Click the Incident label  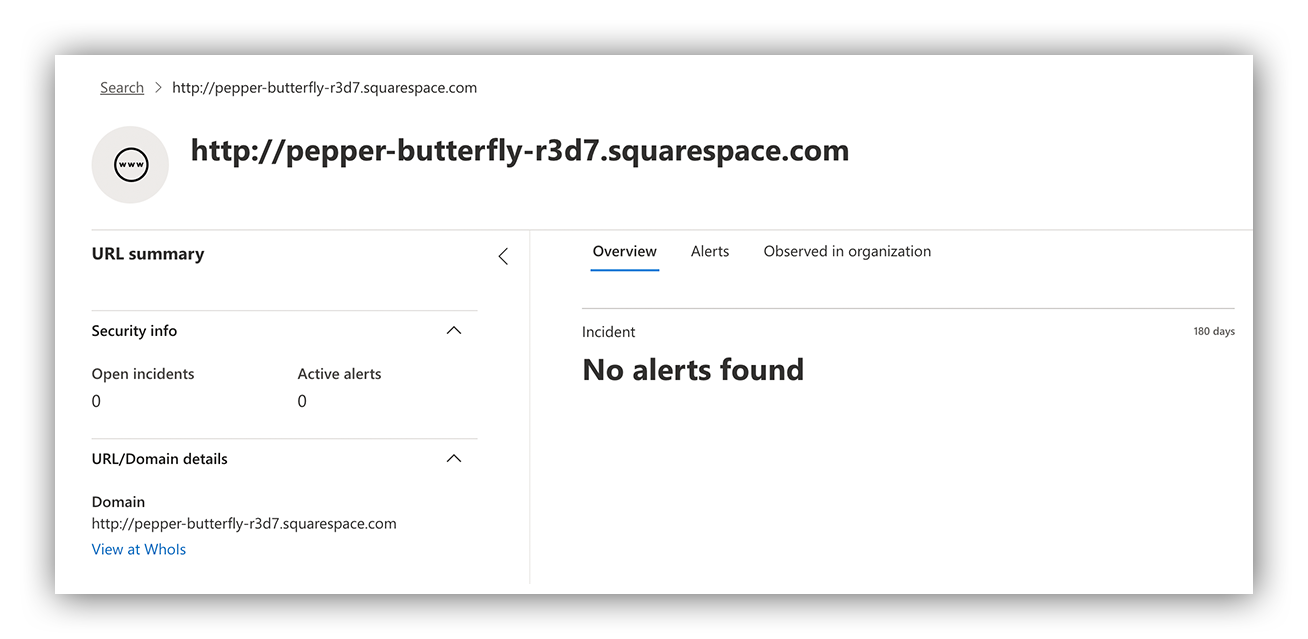pyautogui.click(x=609, y=332)
